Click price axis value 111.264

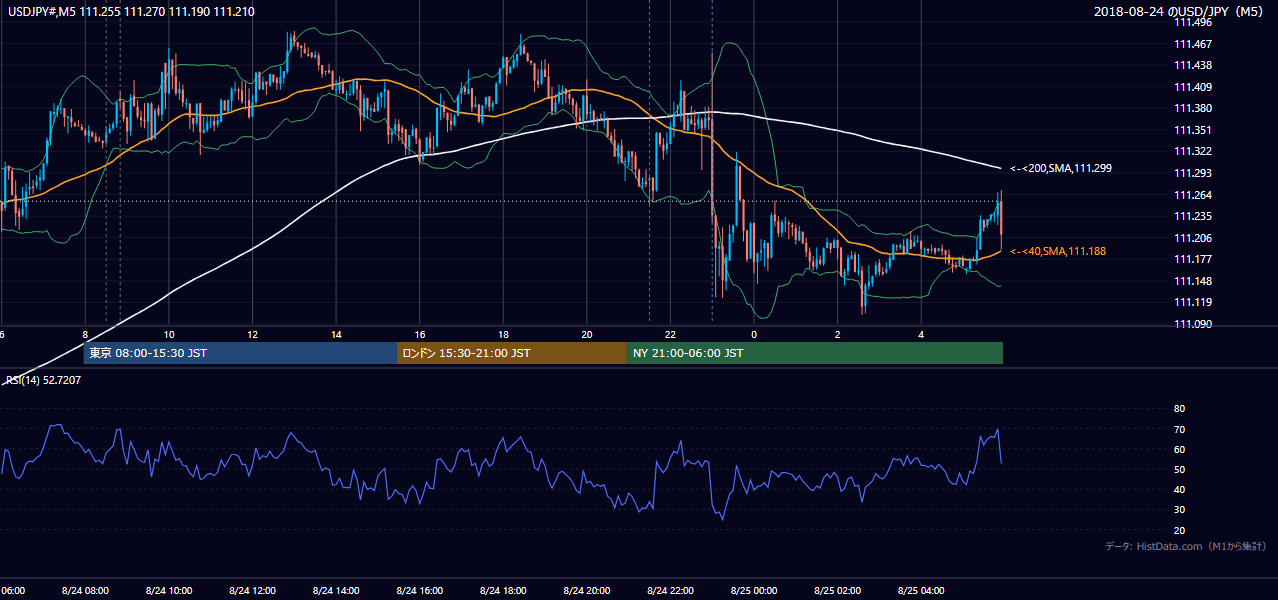coord(1194,195)
